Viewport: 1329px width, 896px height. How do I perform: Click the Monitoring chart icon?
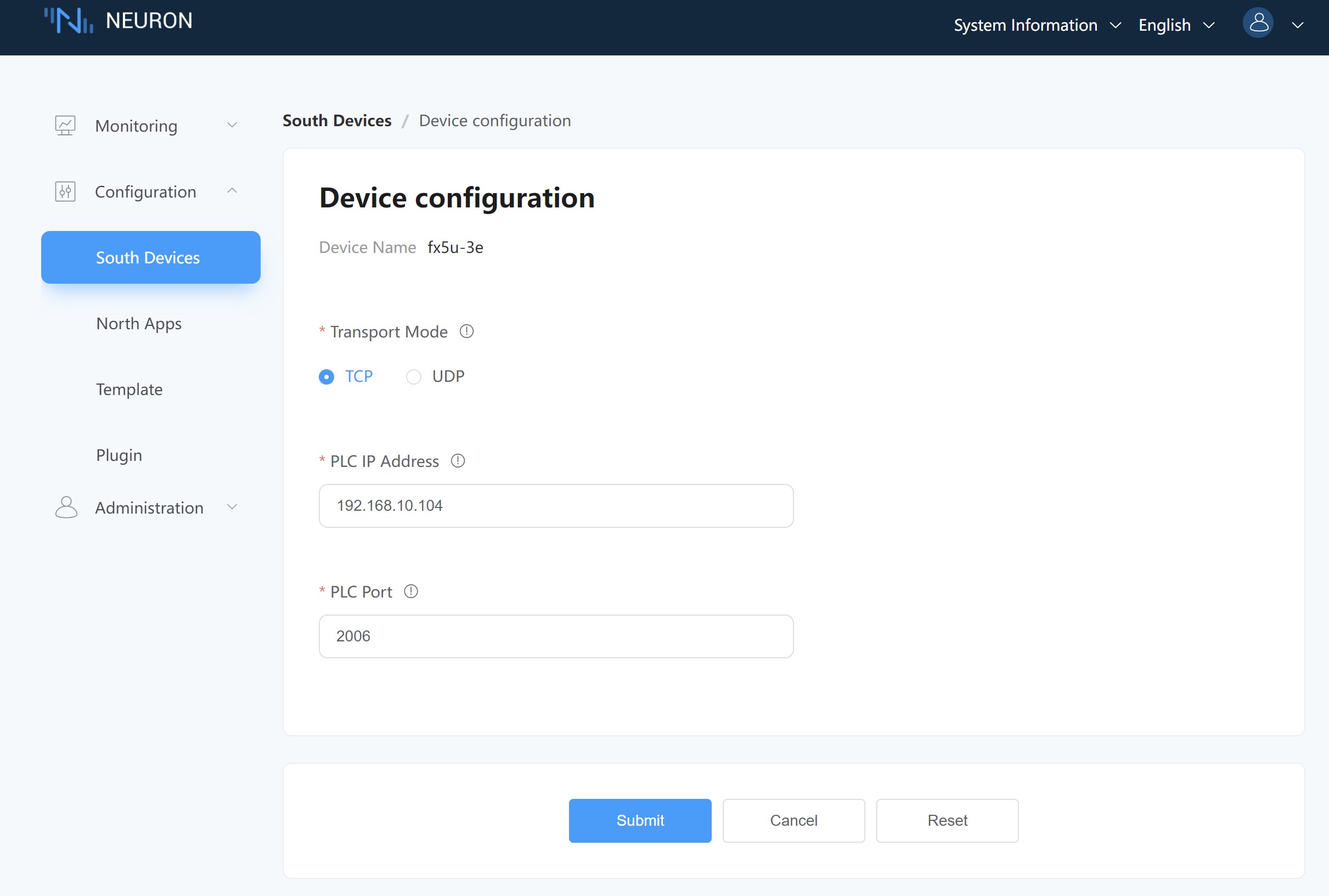65,126
